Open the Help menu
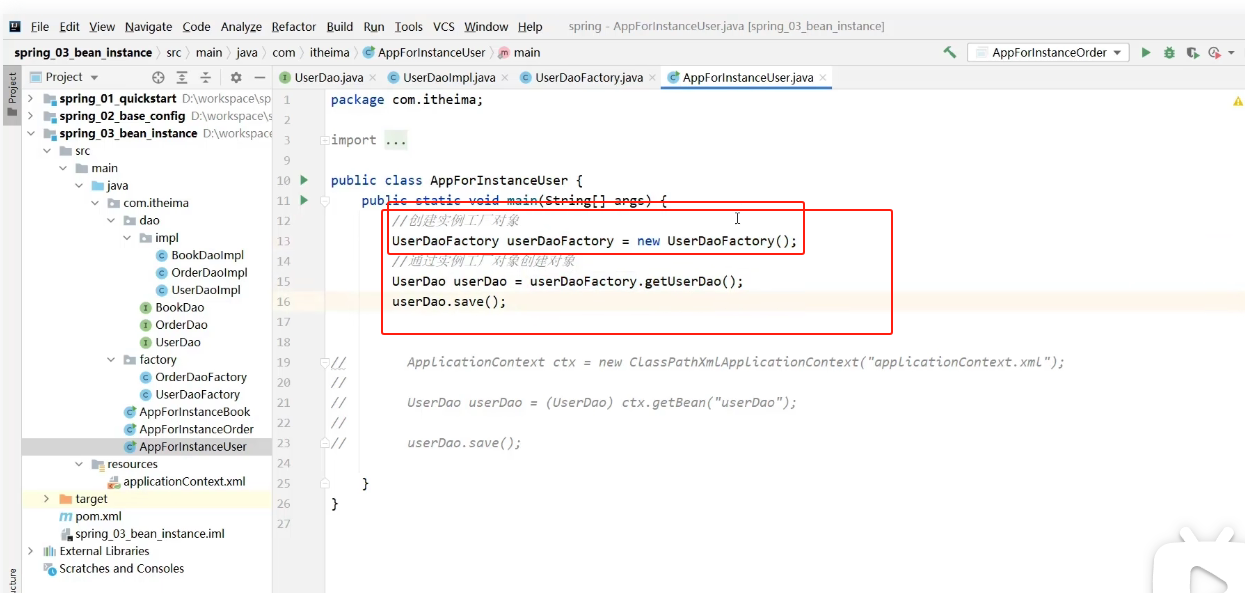This screenshot has height=593, width=1245. pos(530,27)
